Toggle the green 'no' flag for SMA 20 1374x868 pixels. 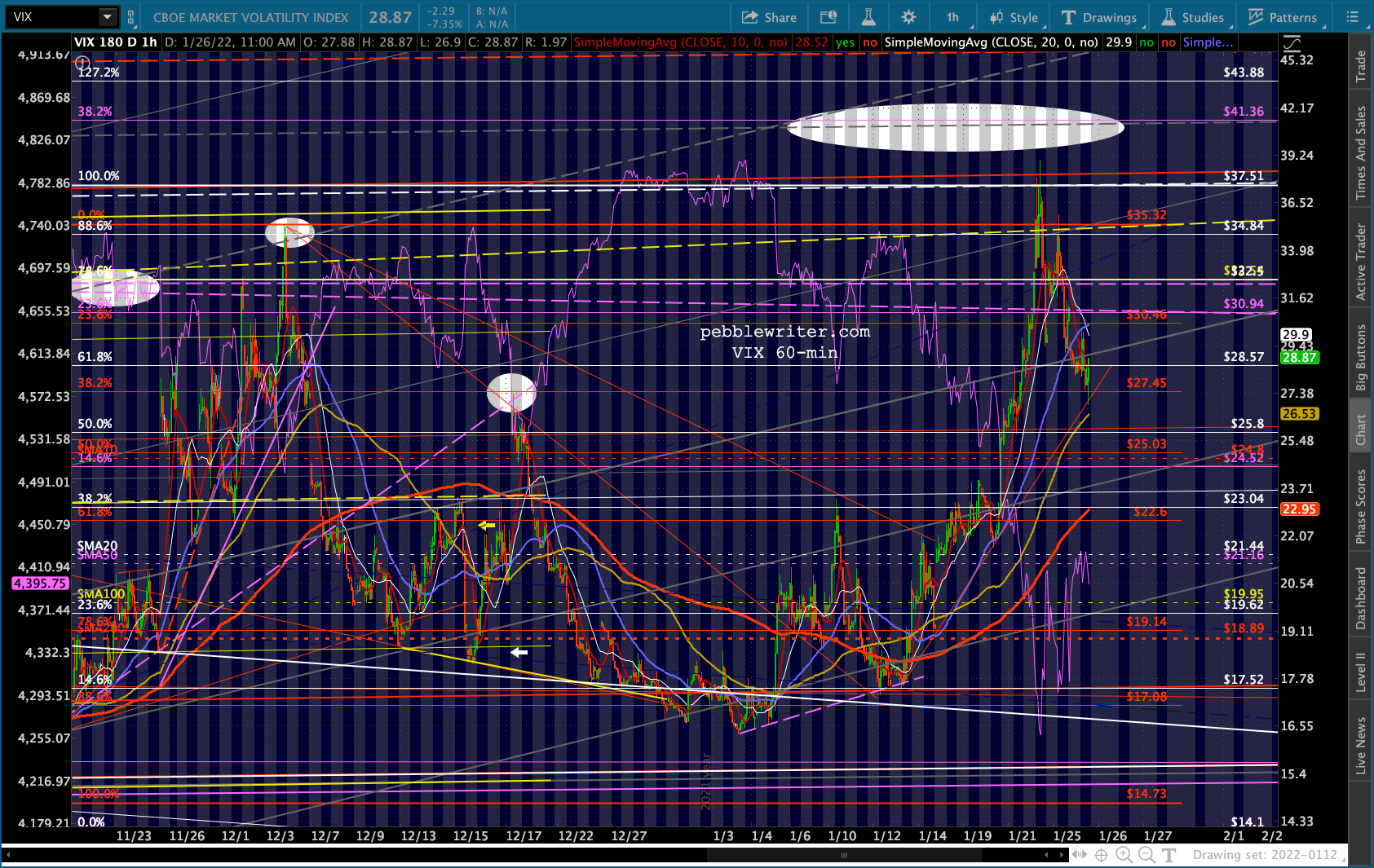click(x=1146, y=42)
